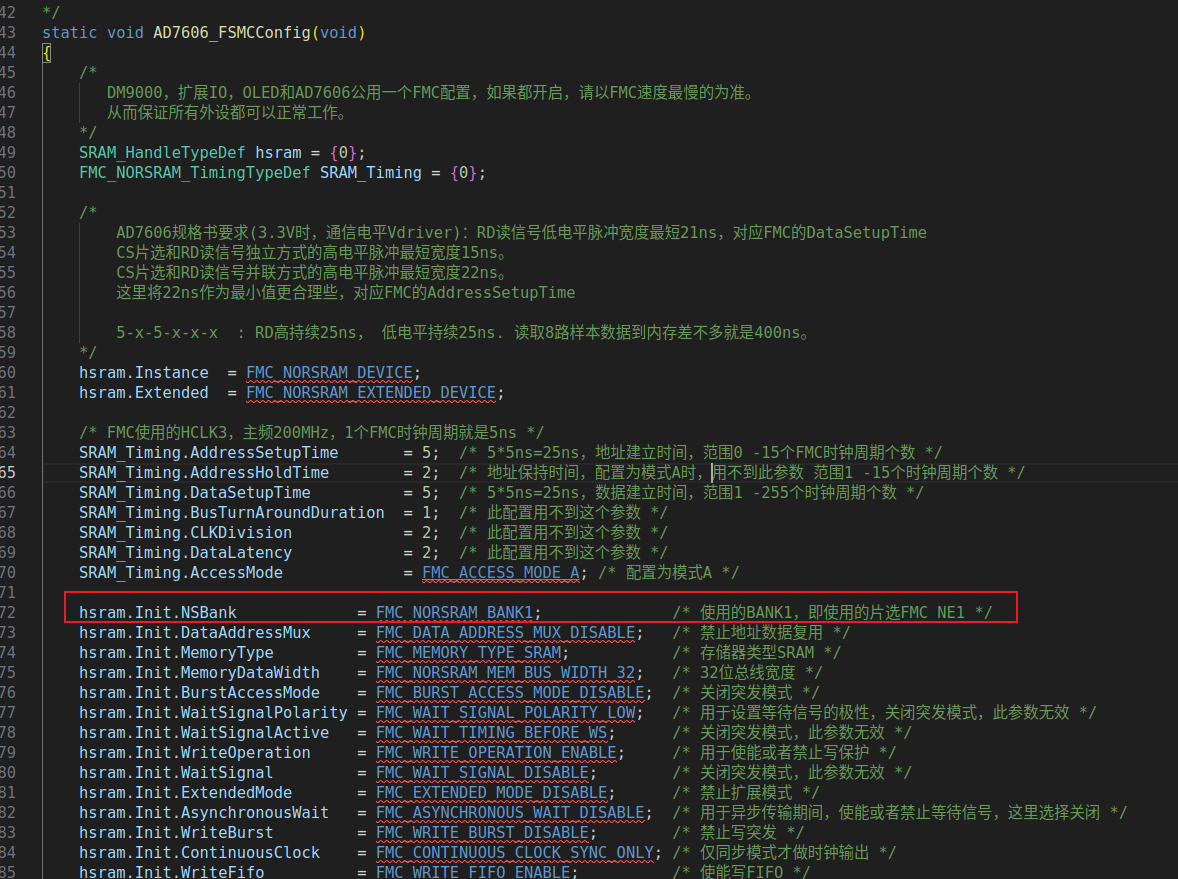Click line number 43 in the gutter
1178x879 pixels.
pyautogui.click(x=8, y=32)
